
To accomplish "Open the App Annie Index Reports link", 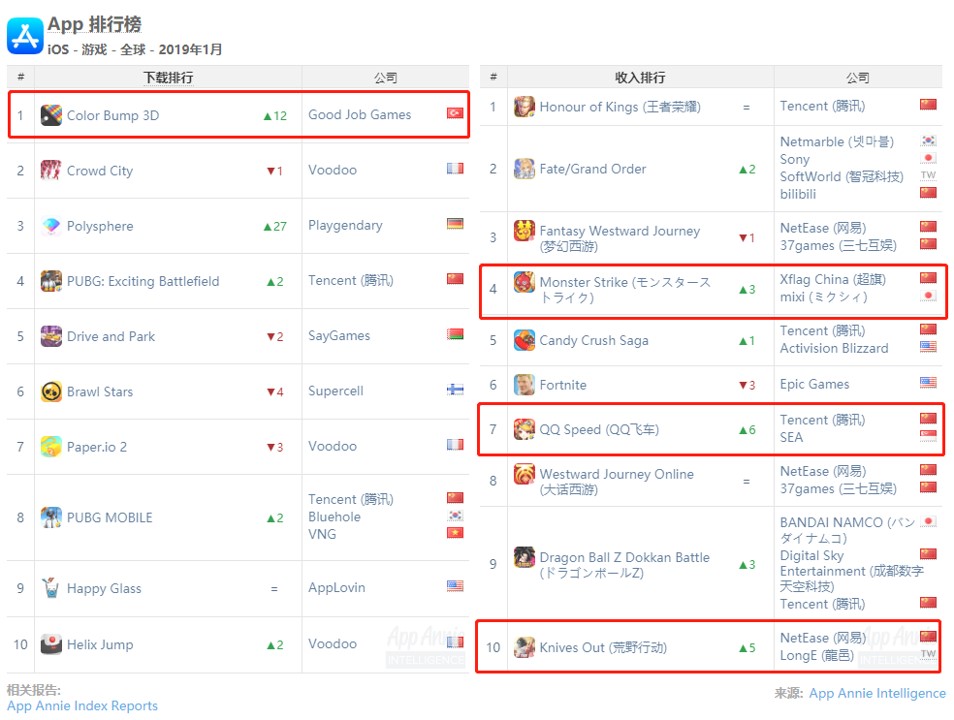I will [82, 706].
